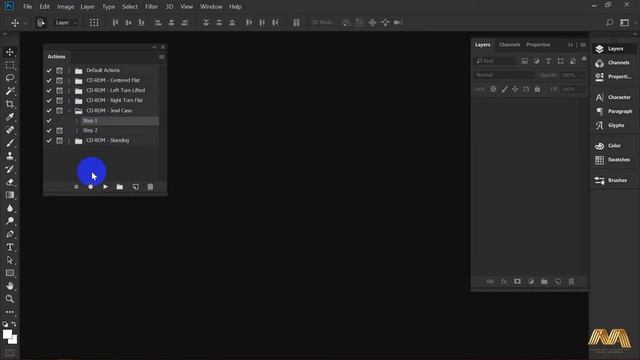Select the Rectangular Marquee tool
The width and height of the screenshot is (640, 360).
10,65
